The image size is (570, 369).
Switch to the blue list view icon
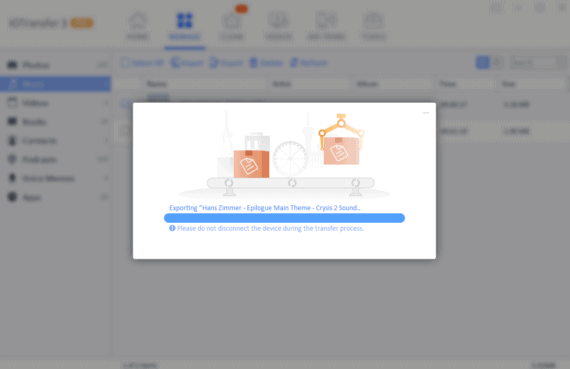[483, 63]
